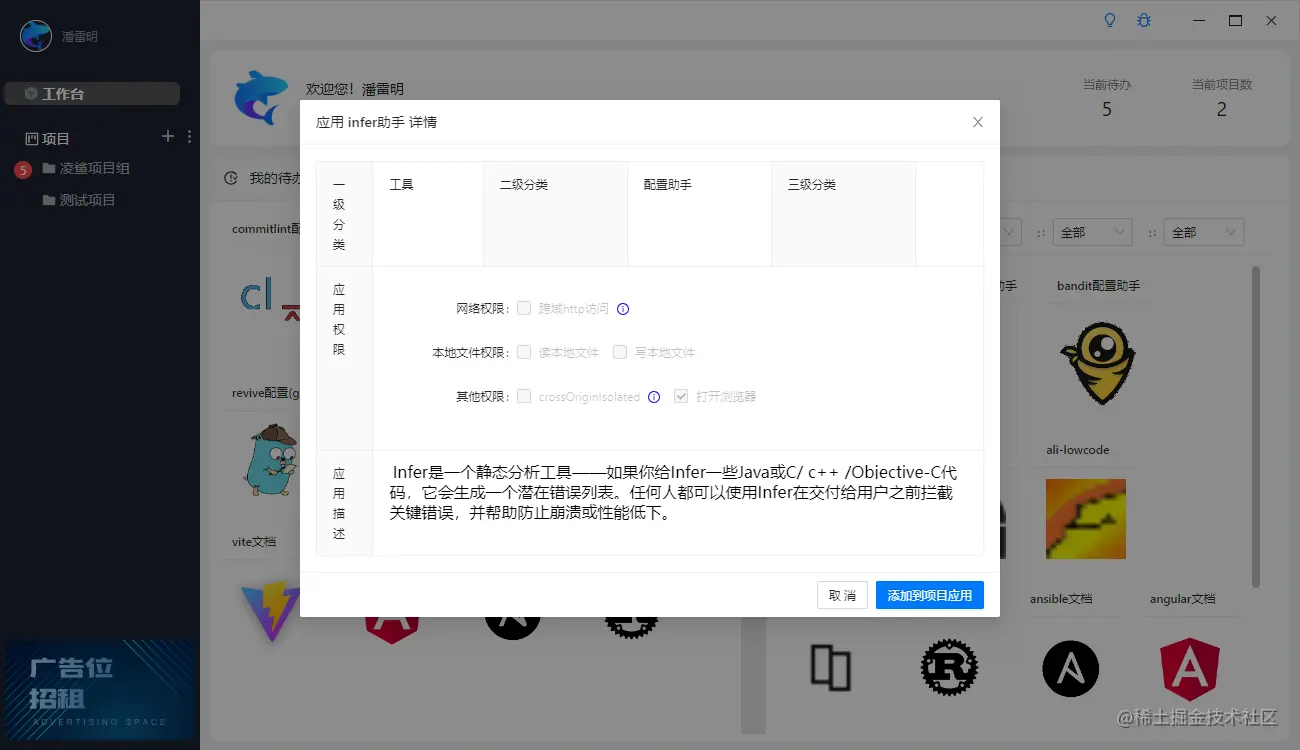Click the Angular logo icon
This screenshot has height=750, width=1300.
[1189, 667]
